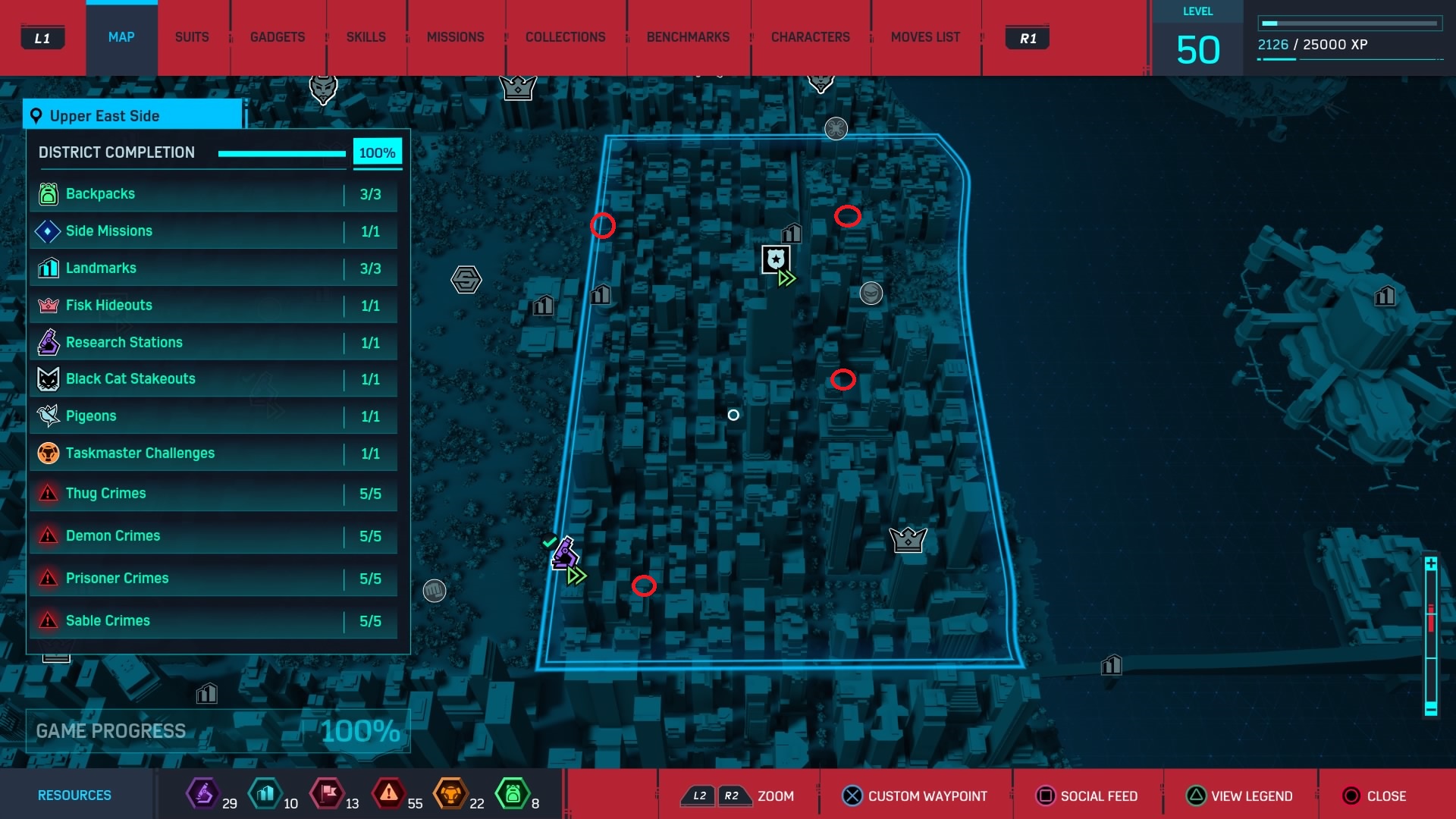Viewport: 1456px width, 819px height.
Task: Click the Sable Crimes warning icon
Action: [48, 621]
